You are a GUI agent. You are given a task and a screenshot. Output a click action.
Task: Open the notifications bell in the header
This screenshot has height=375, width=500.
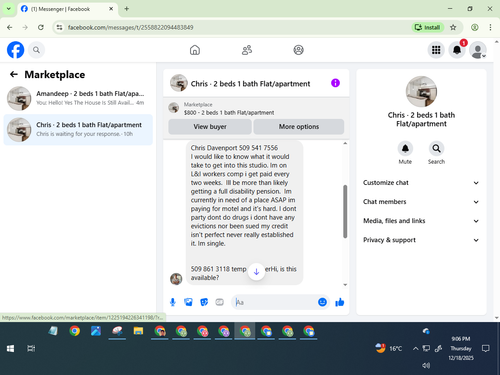coord(457,50)
